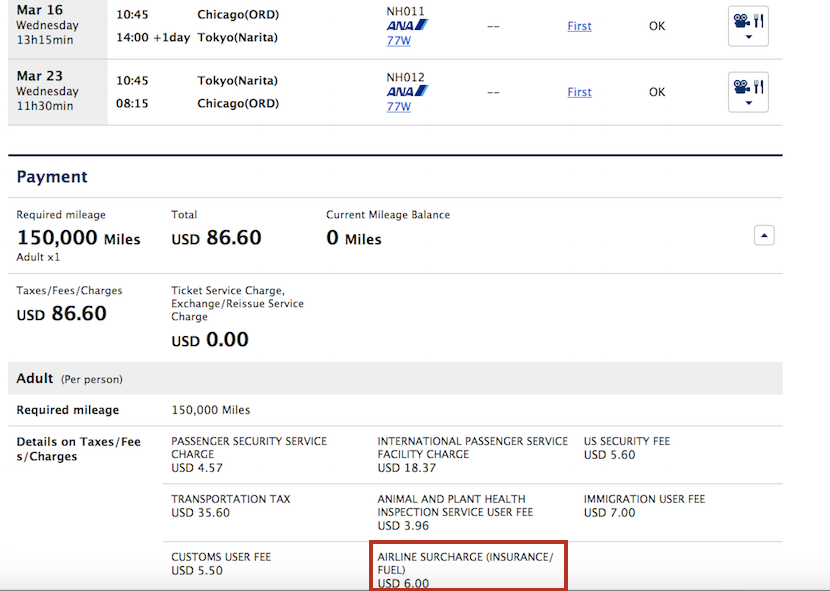Click the Payment section heading

[x=52, y=177]
